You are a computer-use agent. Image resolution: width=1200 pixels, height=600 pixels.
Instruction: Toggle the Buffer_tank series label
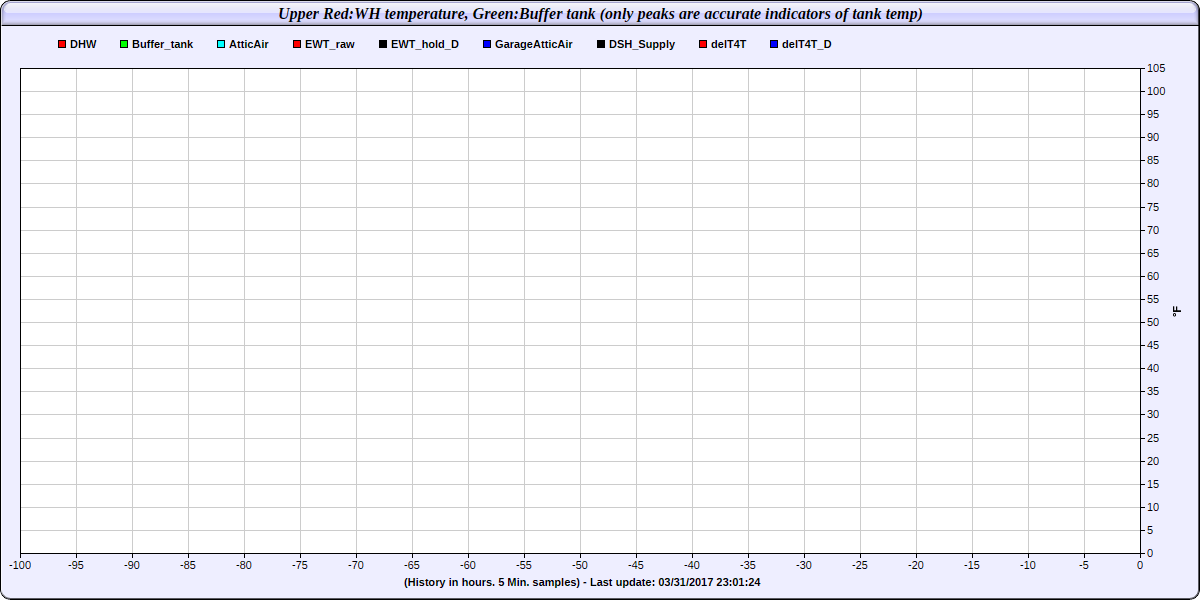coord(162,45)
